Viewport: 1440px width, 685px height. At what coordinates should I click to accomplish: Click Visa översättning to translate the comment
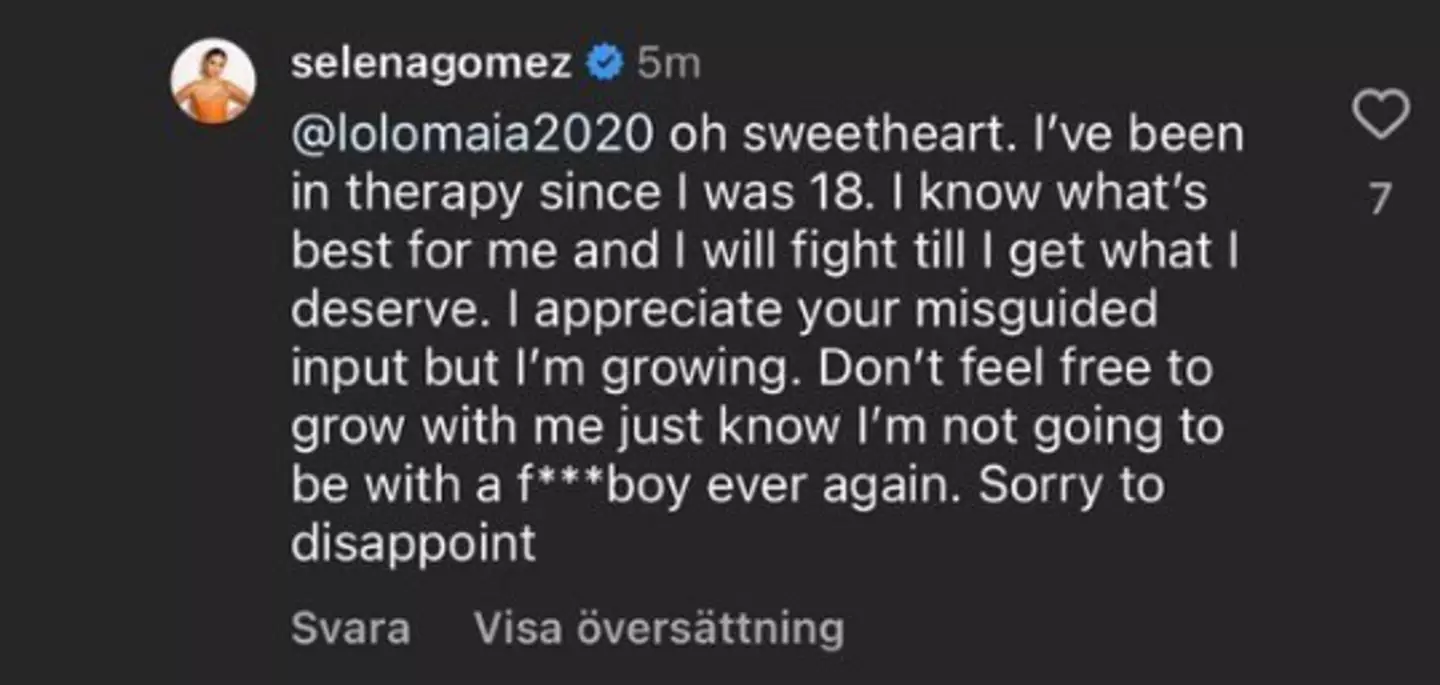(658, 628)
